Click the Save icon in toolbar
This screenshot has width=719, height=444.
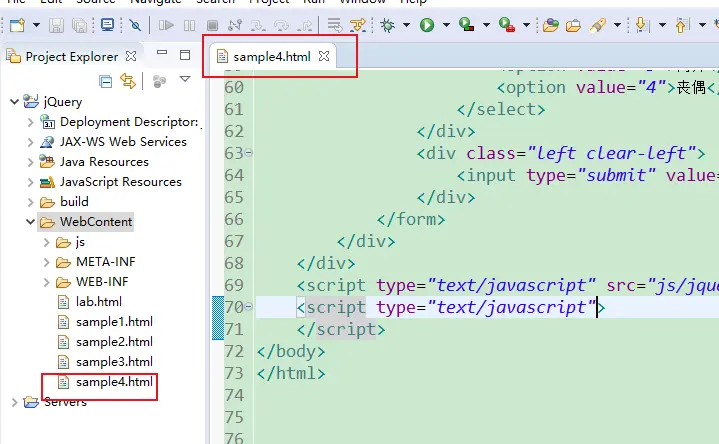tap(55, 24)
